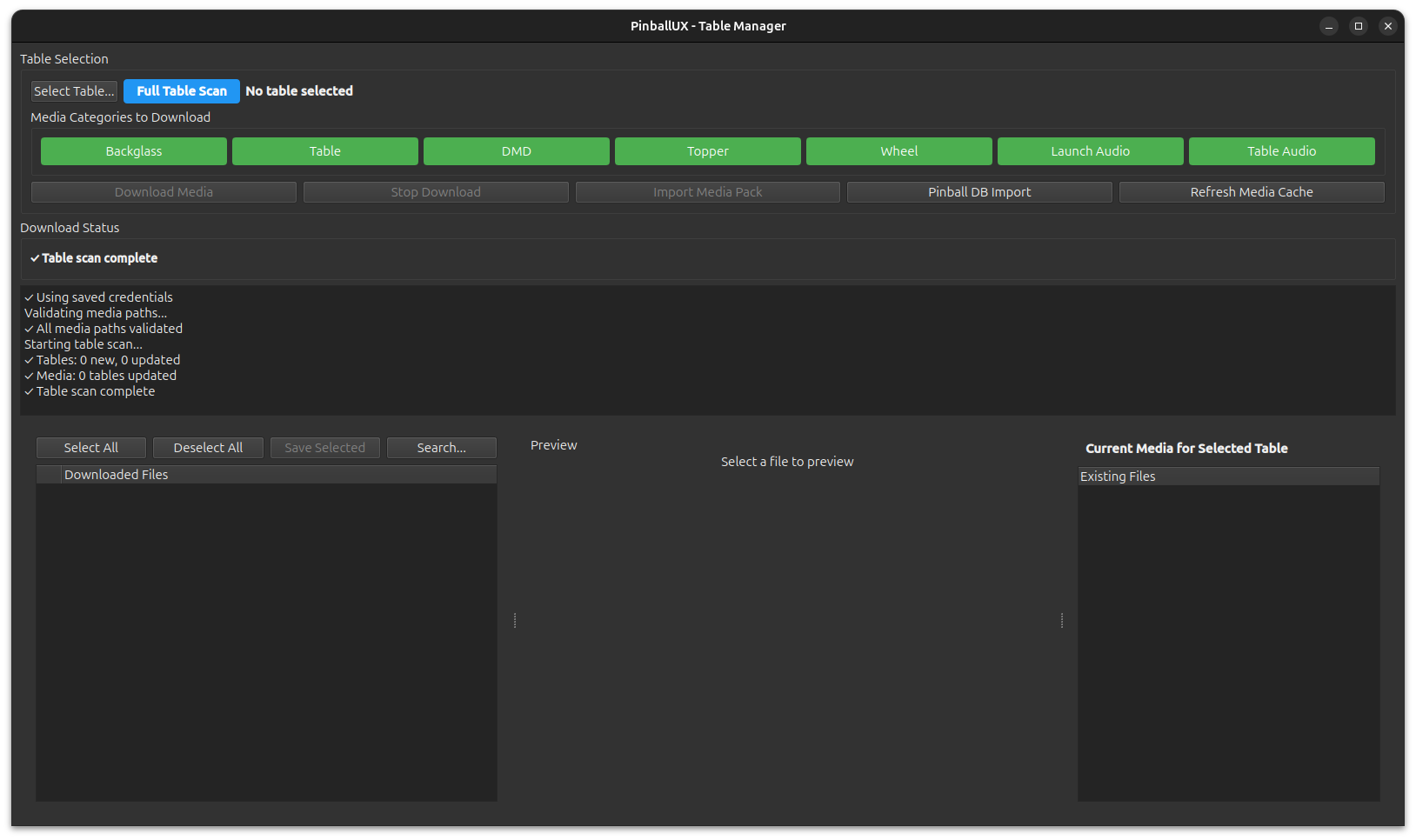Screen dimensions: 1416x840
Task: Run the Full Table Scan
Action: coord(182,91)
